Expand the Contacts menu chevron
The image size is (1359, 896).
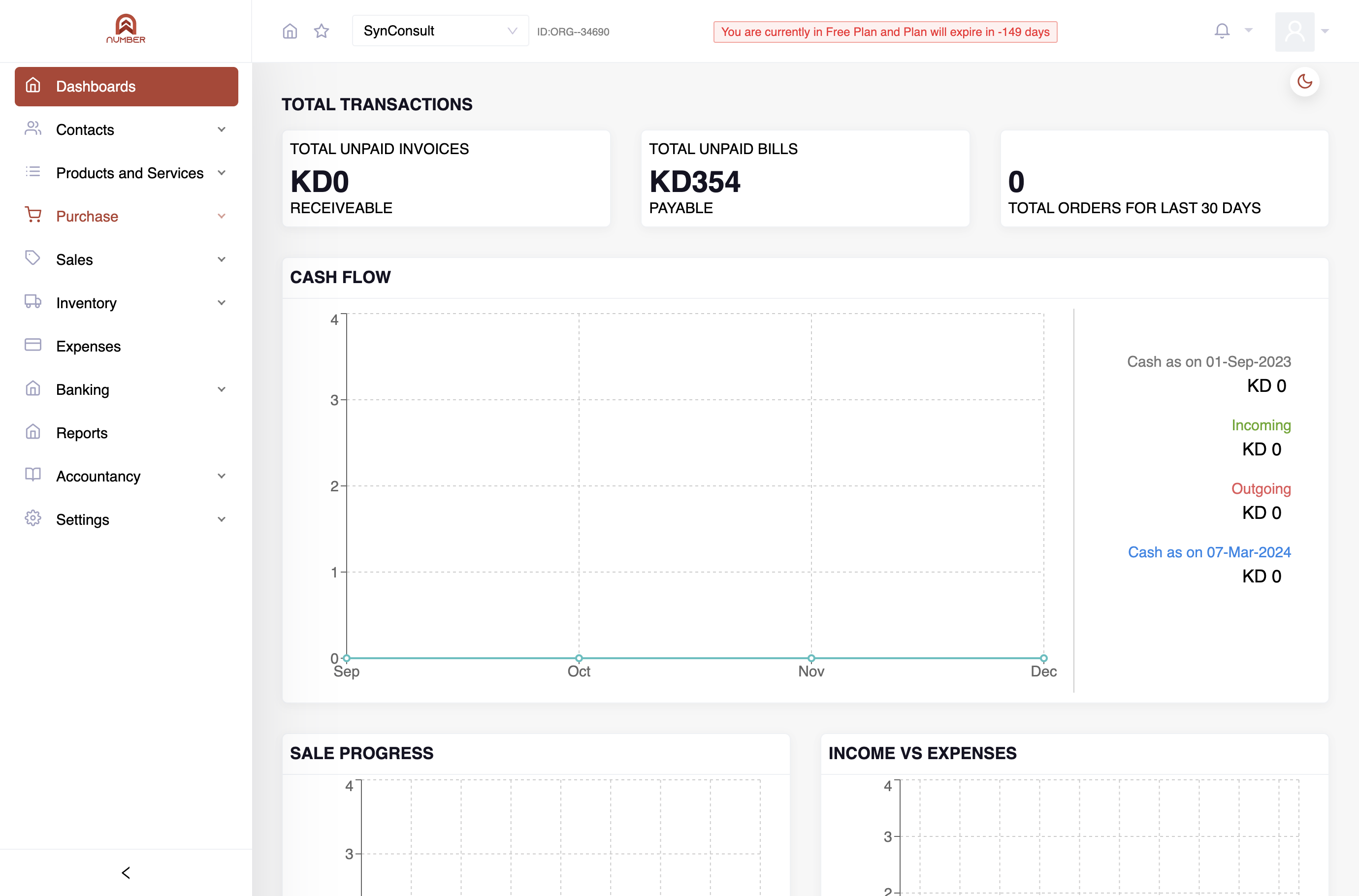(x=222, y=129)
